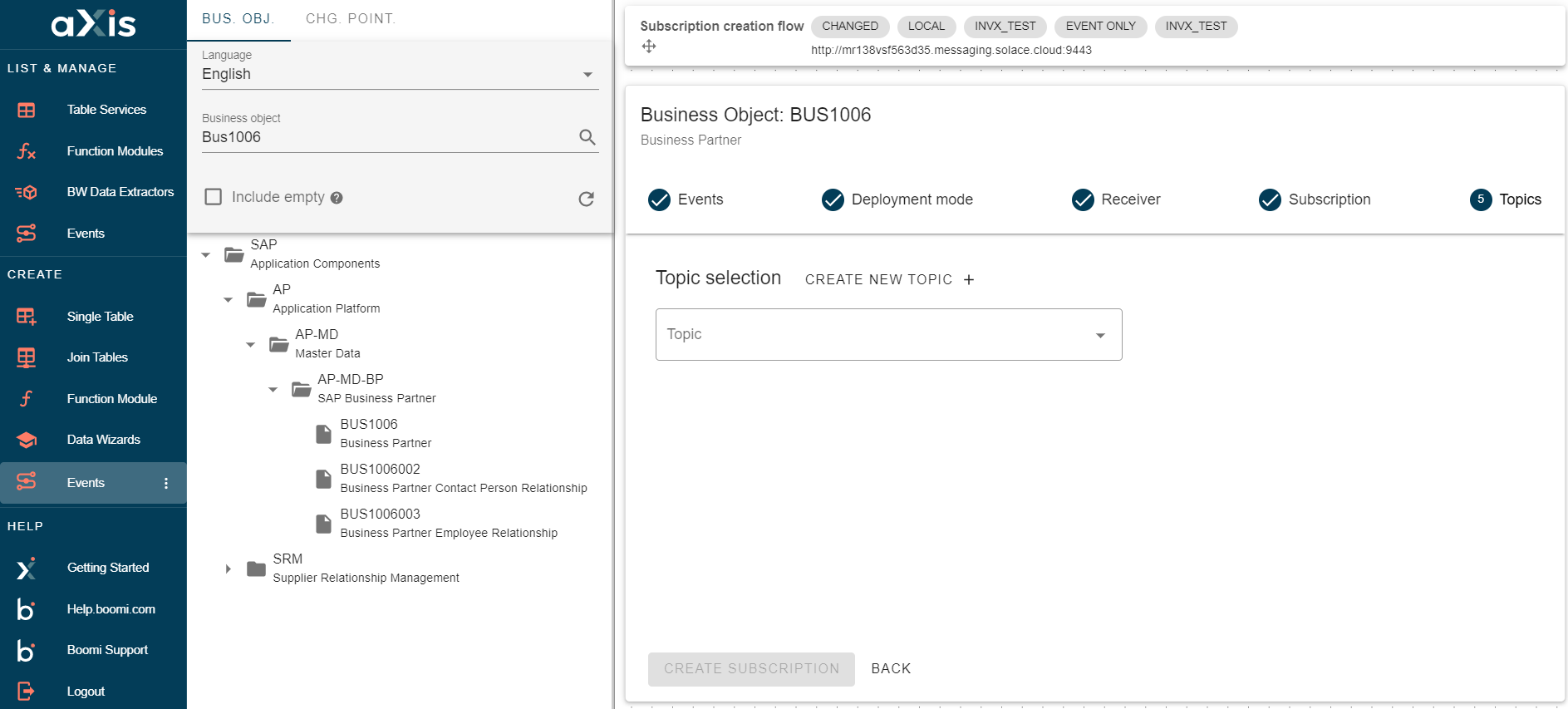Click the Data Wizards graduation cap icon

pos(27,440)
